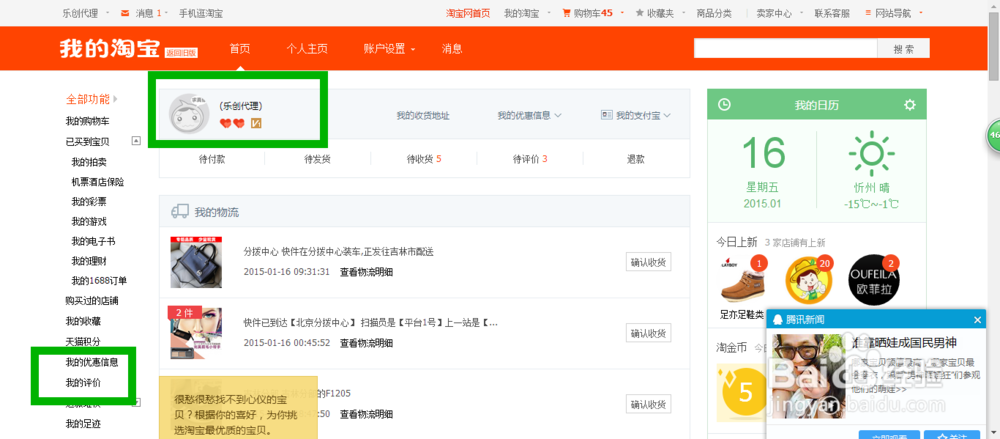Open 我的1688订单 in sidebar

pos(99,281)
